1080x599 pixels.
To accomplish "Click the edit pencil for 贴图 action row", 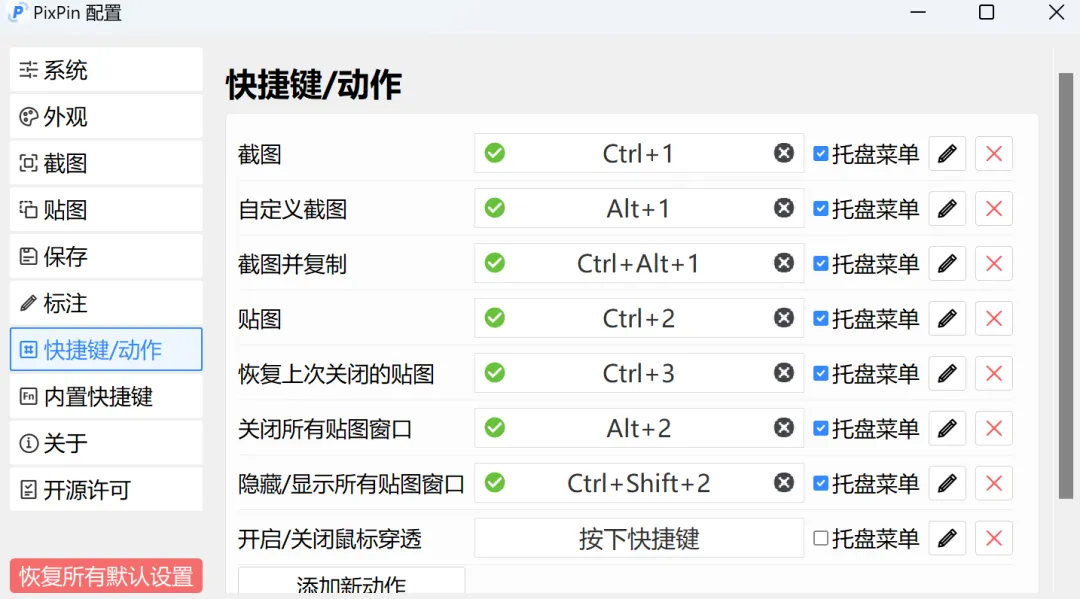I will pos(947,319).
